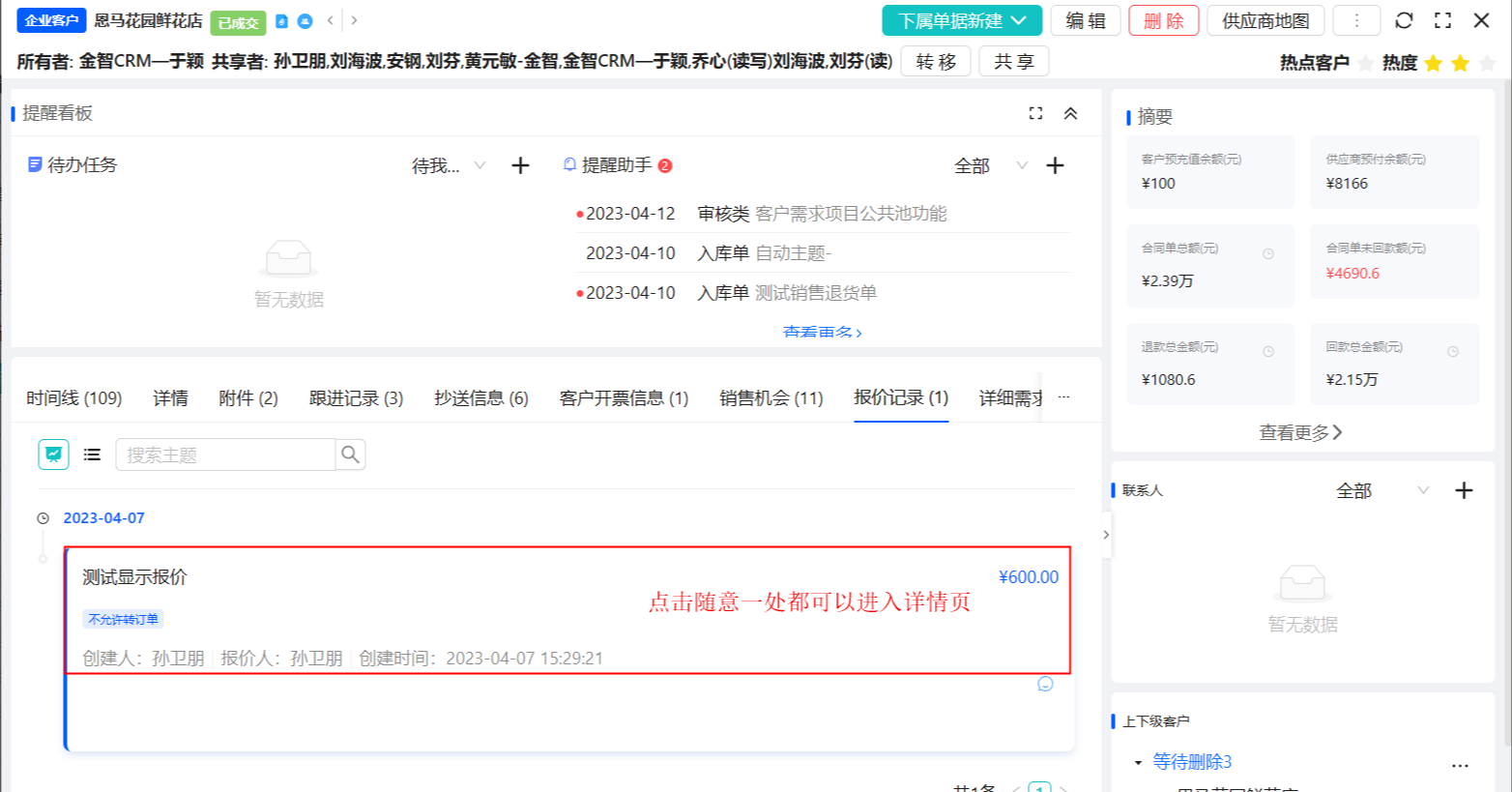Open the 等待删除3 customer link
The image size is (1512, 792).
click(x=1192, y=762)
